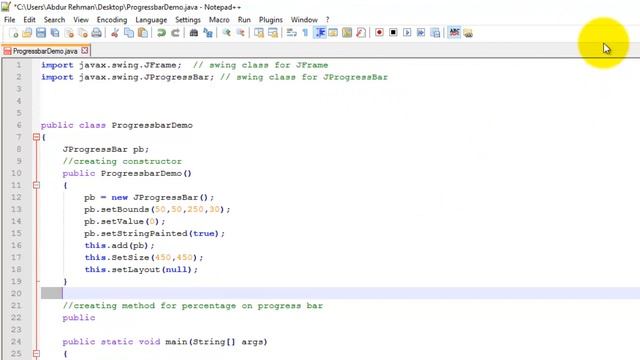
Task: Collapse the main method block at line 25
Action: 36,353
